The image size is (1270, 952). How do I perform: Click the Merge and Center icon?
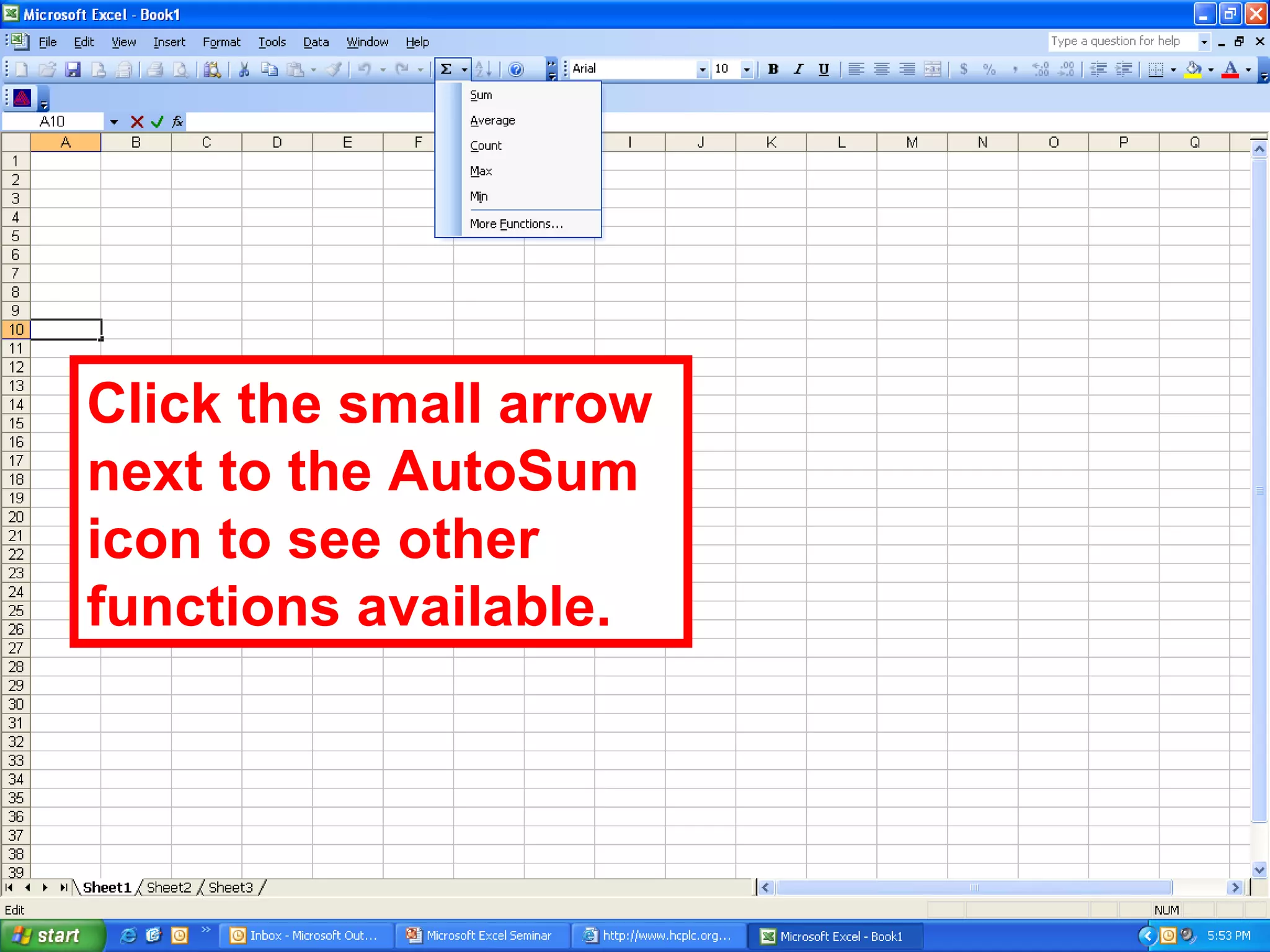click(x=932, y=69)
